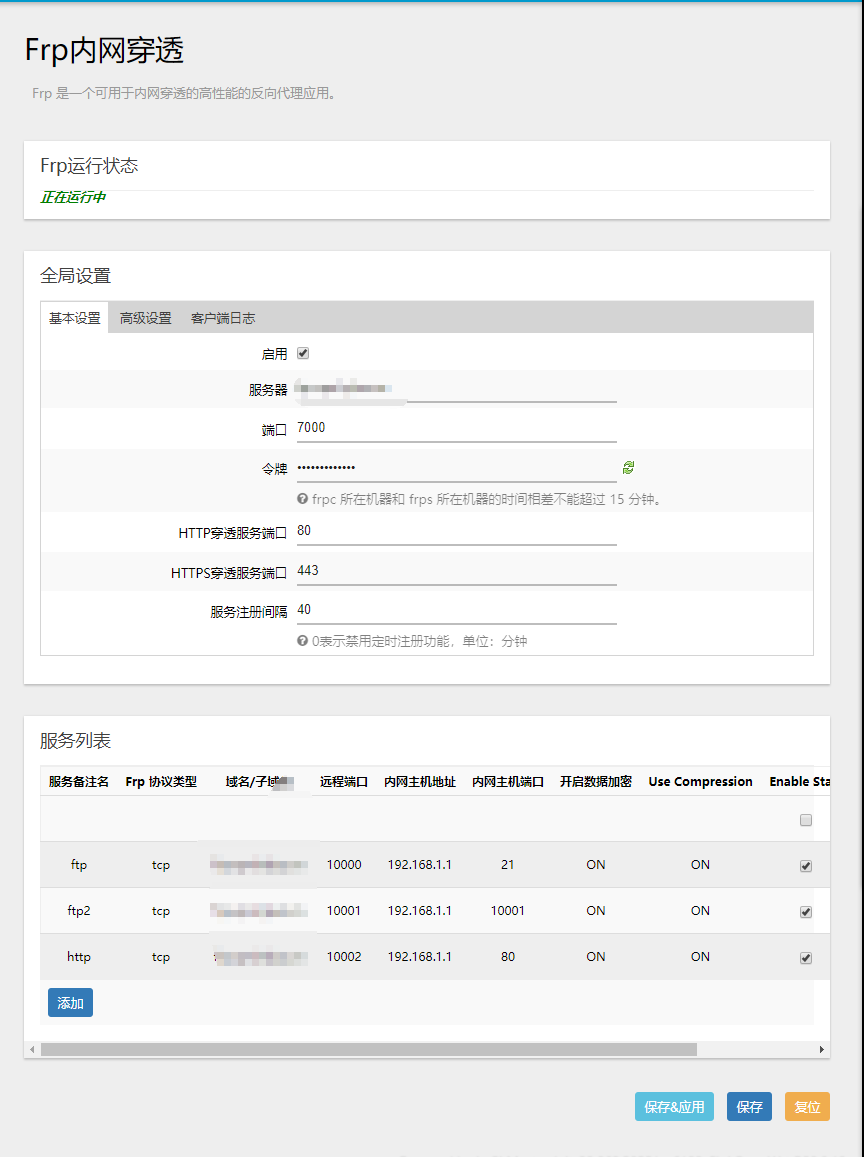The height and width of the screenshot is (1157, 864).
Task: Click the scrollbar left arrow
Action: [x=32, y=1049]
